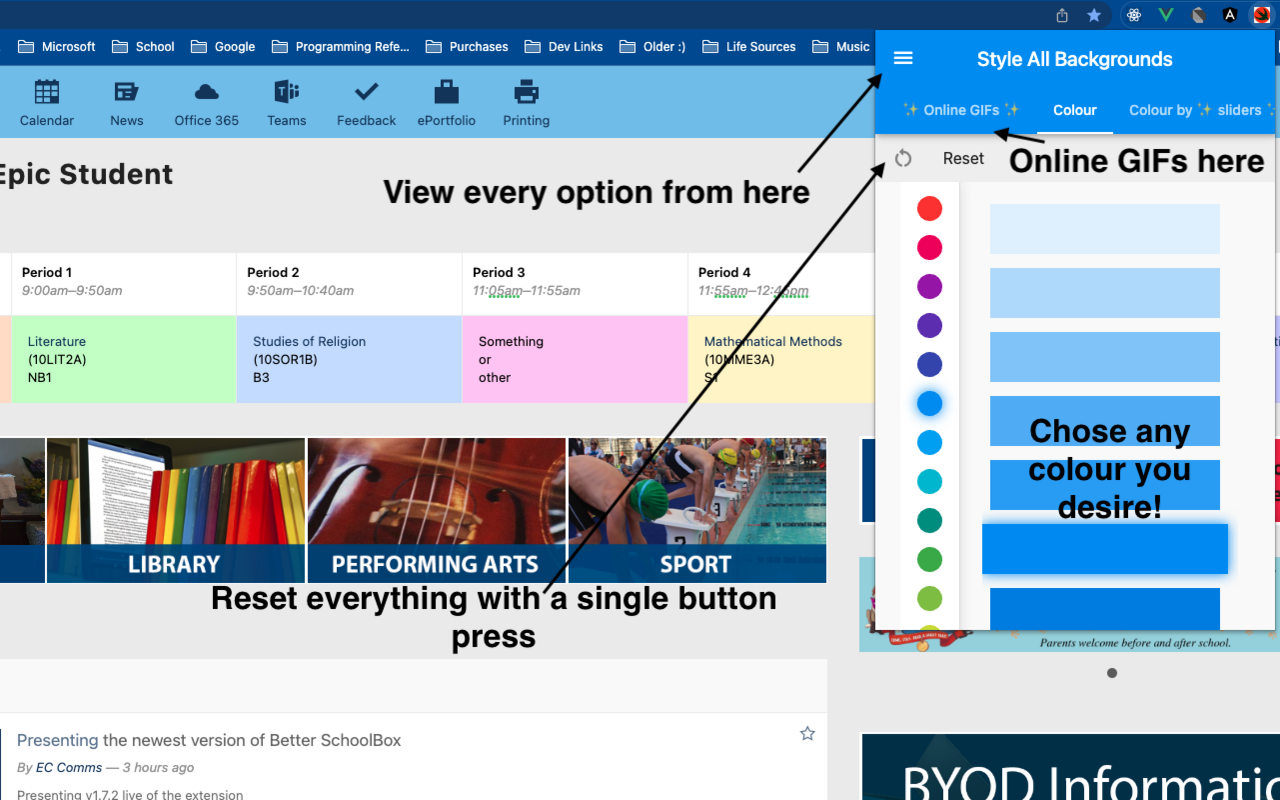Image resolution: width=1280 pixels, height=800 pixels.
Task: Switch to the Online GIFs tab
Action: [960, 110]
